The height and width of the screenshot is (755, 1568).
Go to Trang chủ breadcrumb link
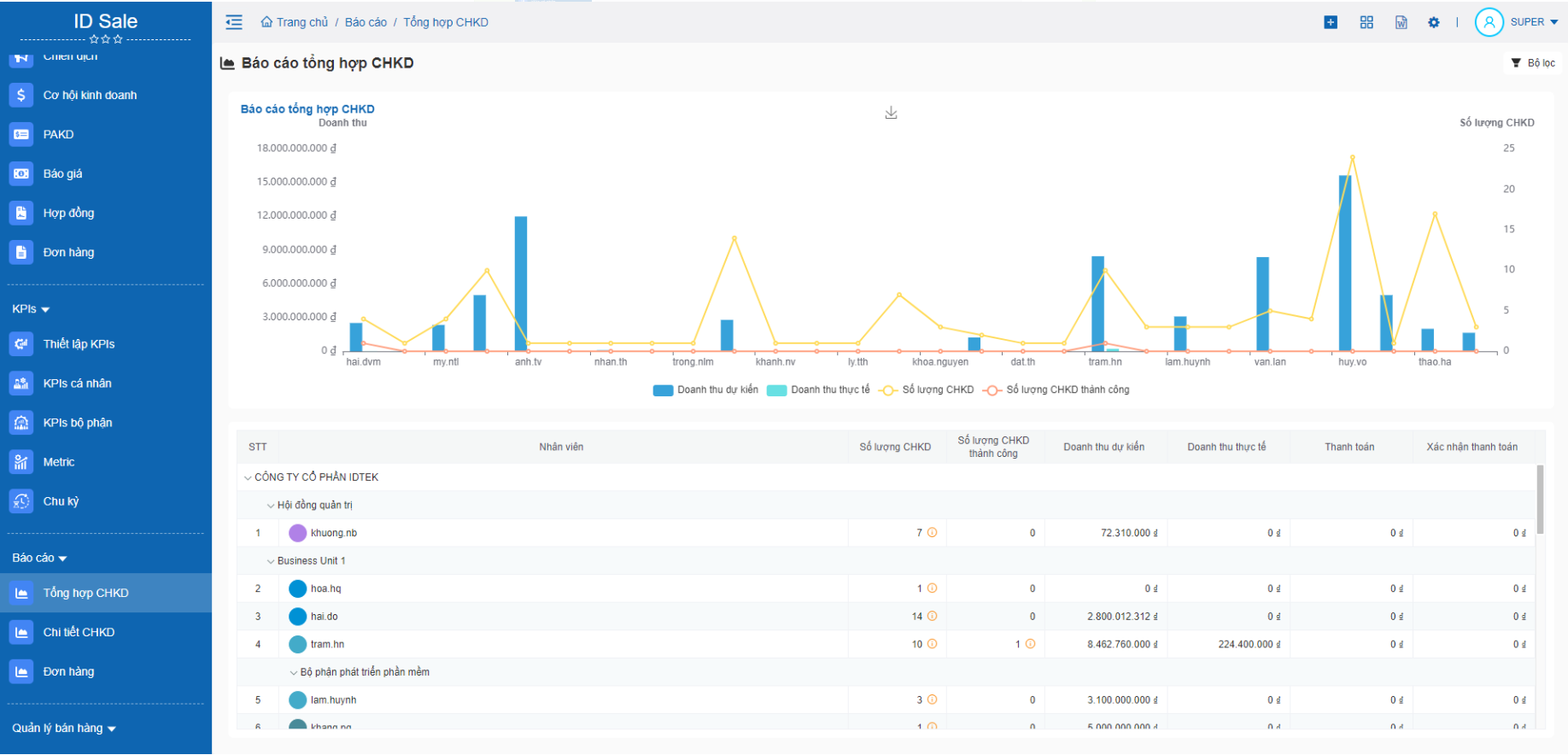(302, 22)
